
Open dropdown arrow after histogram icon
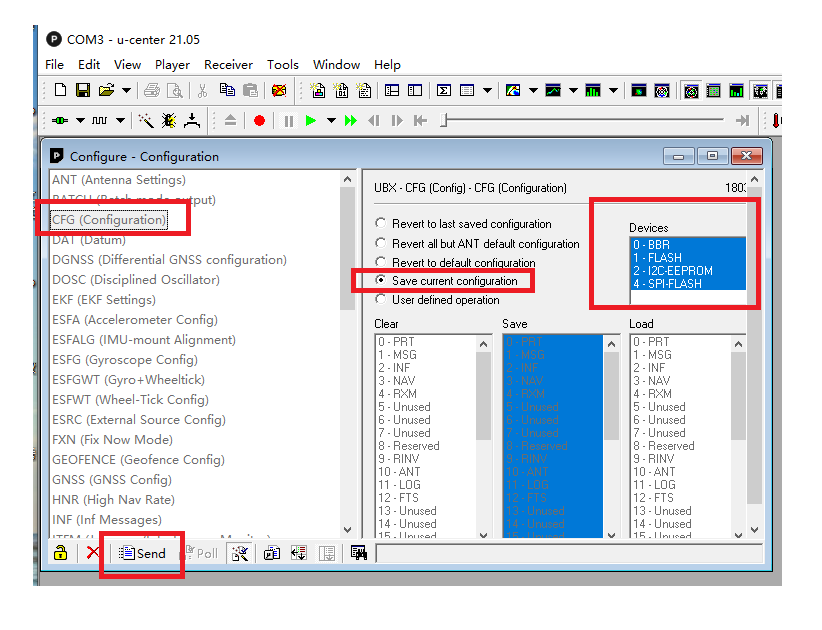(613, 91)
